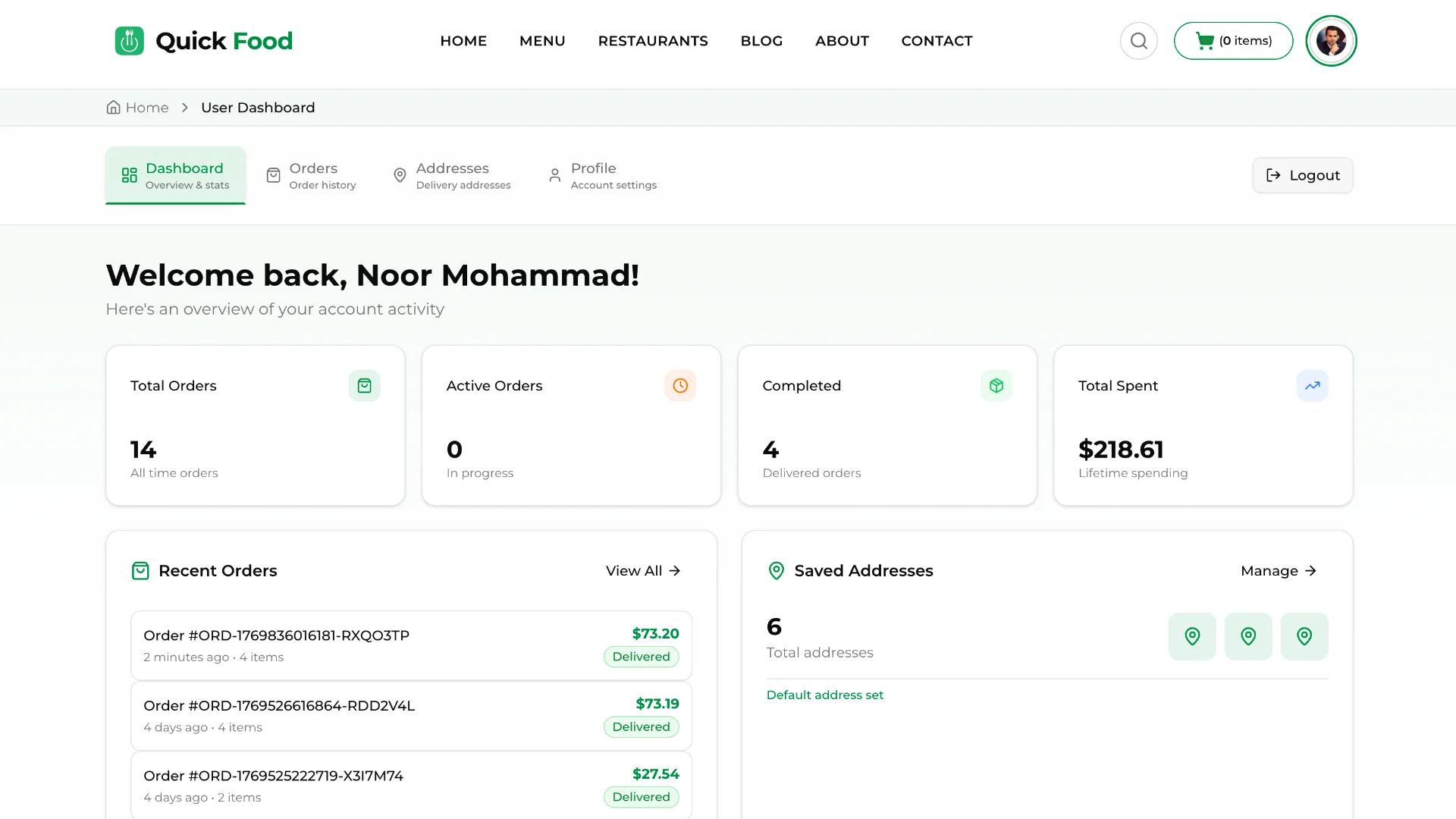
Task: Click the Active Orders clock icon
Action: (x=680, y=385)
